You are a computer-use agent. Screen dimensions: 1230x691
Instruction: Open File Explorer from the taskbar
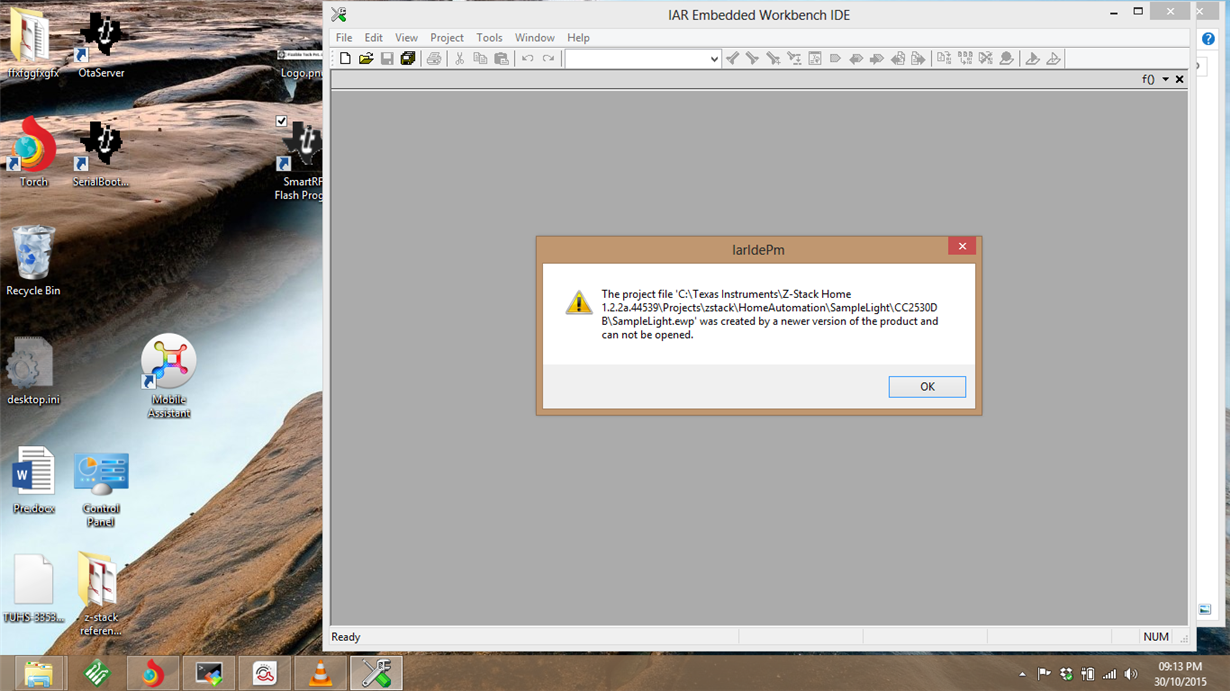tap(38, 674)
